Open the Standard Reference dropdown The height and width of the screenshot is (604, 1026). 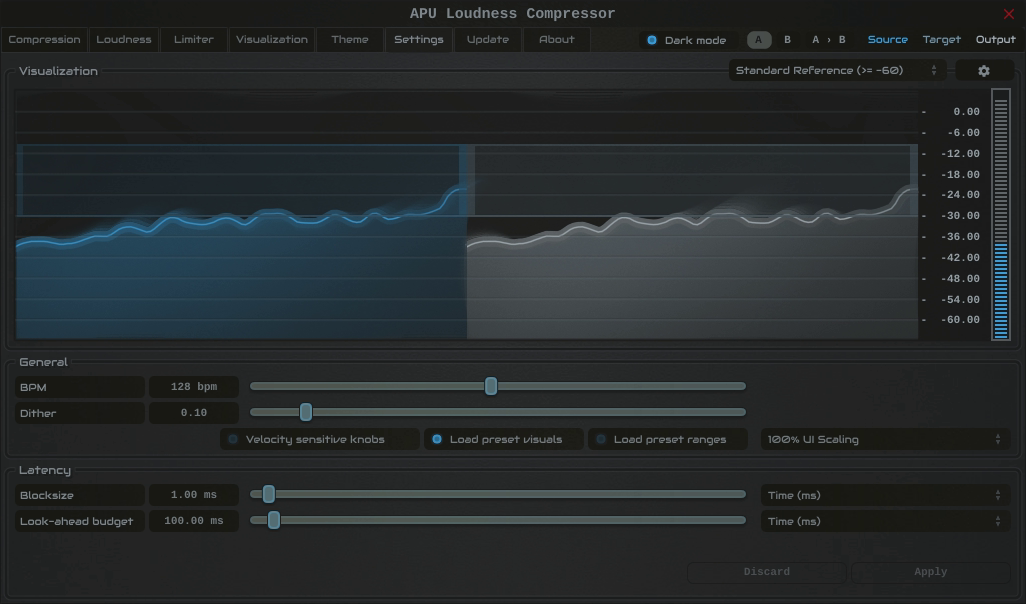[837, 71]
